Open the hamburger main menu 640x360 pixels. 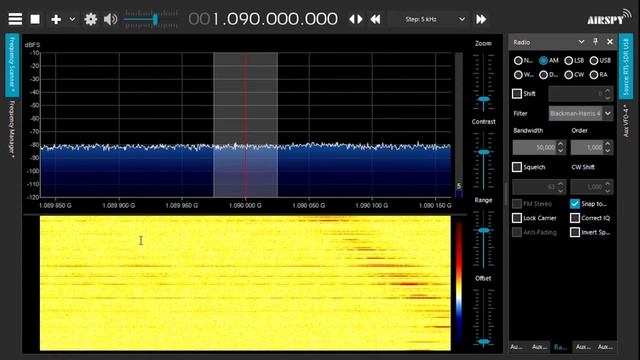pyautogui.click(x=15, y=19)
